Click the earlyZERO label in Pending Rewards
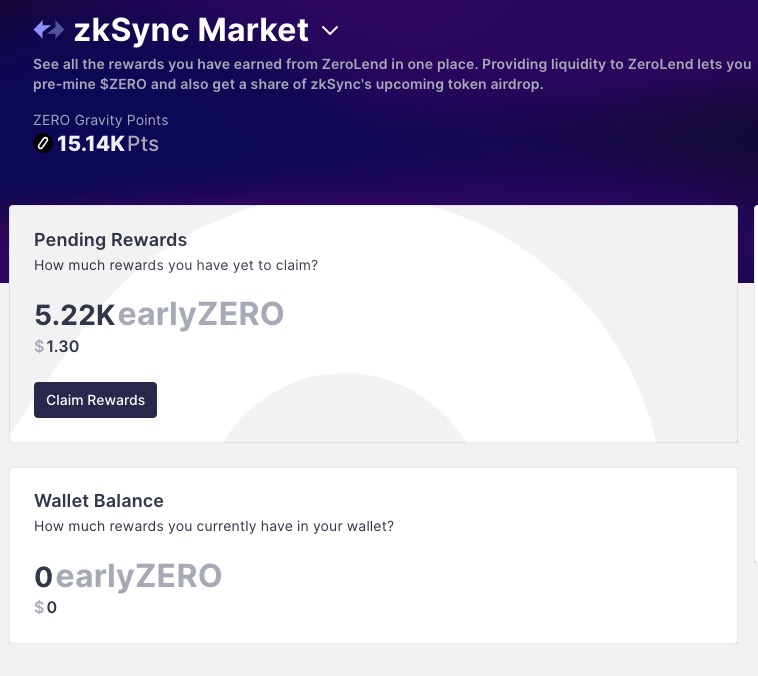Image resolution: width=758 pixels, height=676 pixels. [201, 315]
